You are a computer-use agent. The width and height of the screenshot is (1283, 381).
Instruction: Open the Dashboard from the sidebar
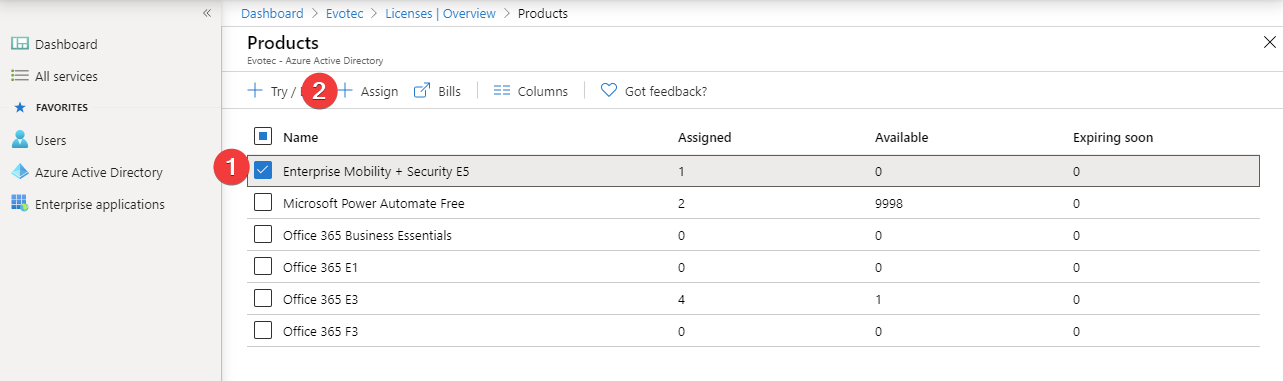pos(65,44)
